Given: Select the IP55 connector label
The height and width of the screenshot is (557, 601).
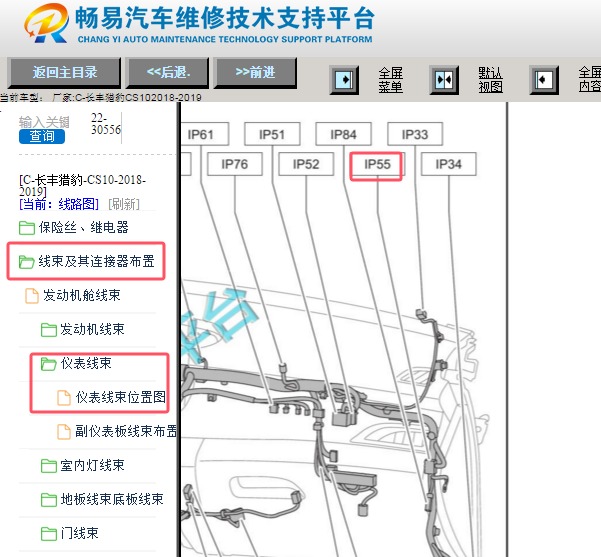Looking at the screenshot, I should click(x=377, y=165).
